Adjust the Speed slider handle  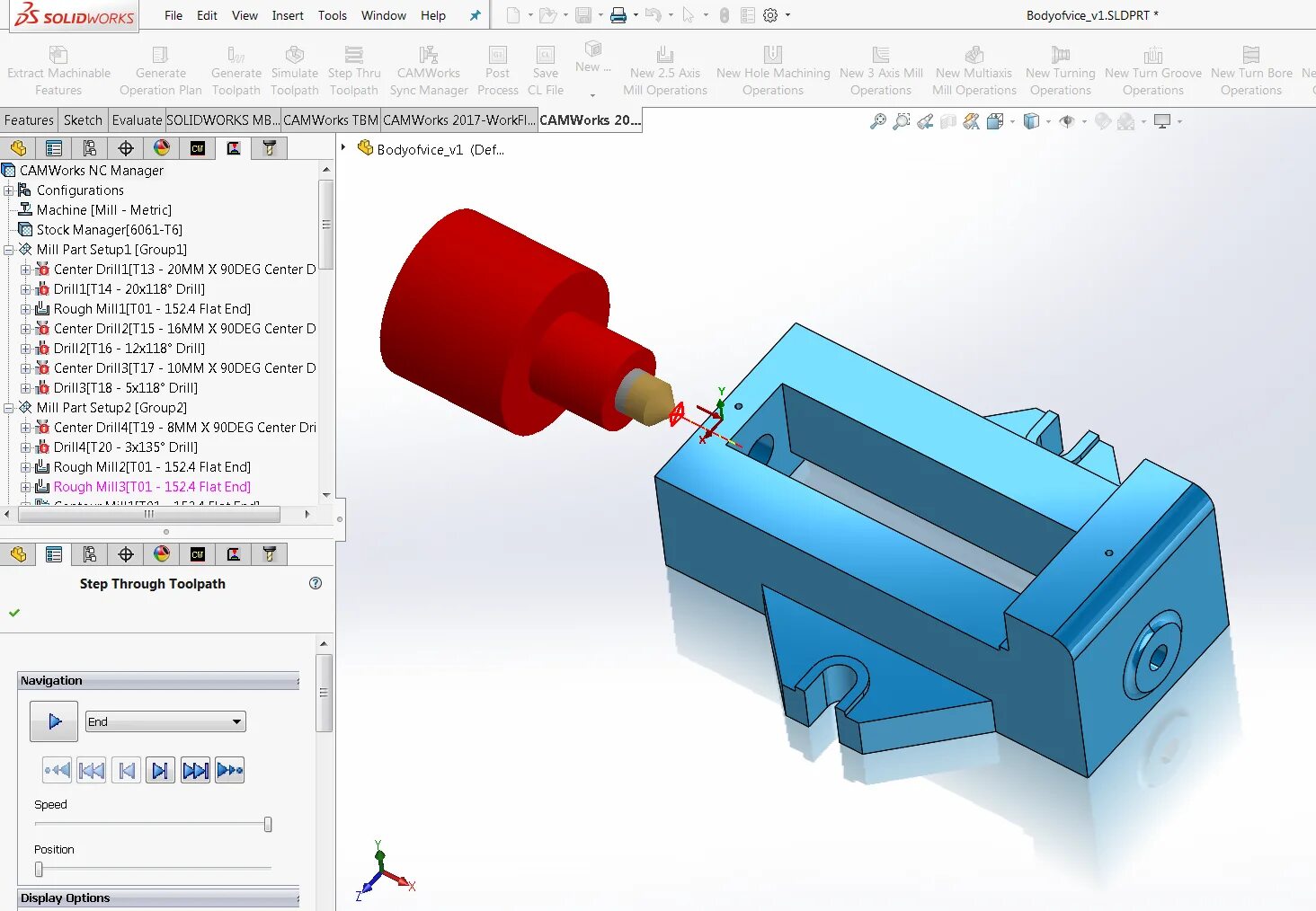pos(268,824)
